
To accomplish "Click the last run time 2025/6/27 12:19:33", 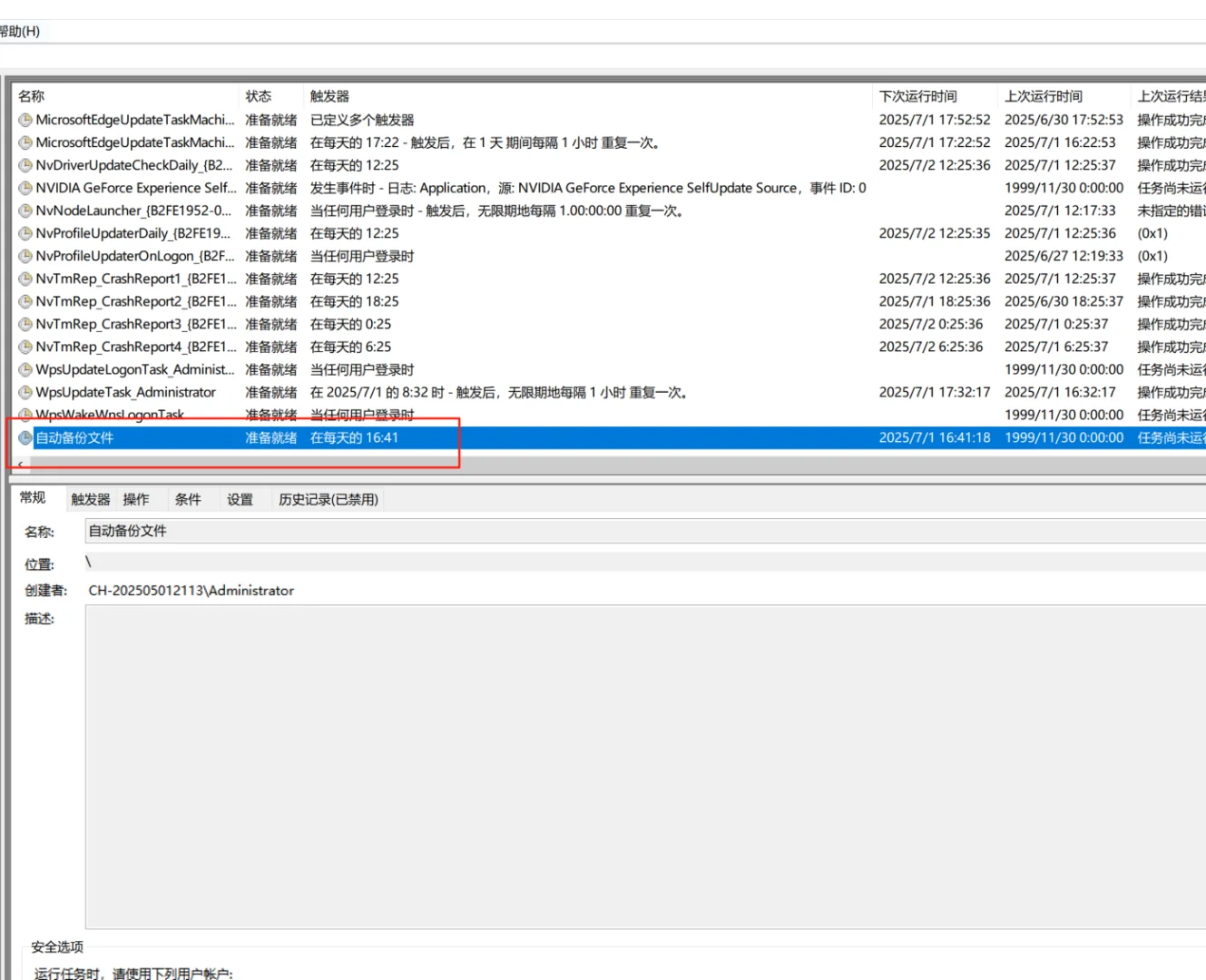I will (1064, 256).
